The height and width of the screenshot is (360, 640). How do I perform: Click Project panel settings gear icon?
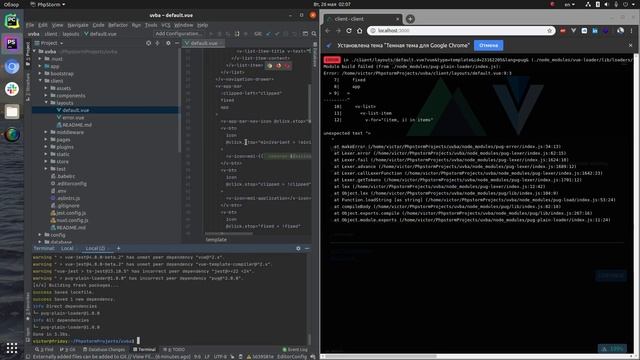168,43
